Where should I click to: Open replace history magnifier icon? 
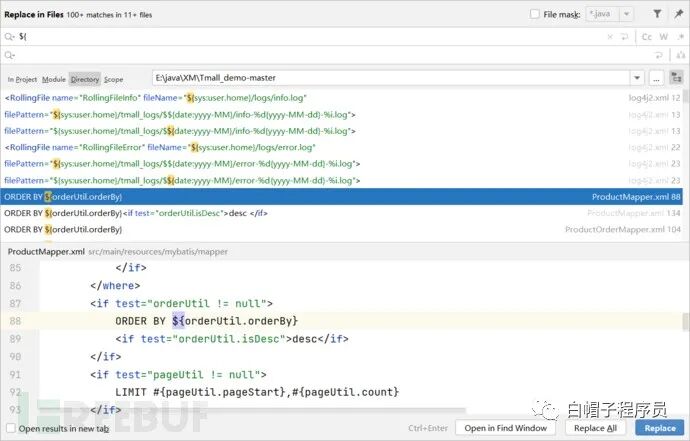(10, 55)
